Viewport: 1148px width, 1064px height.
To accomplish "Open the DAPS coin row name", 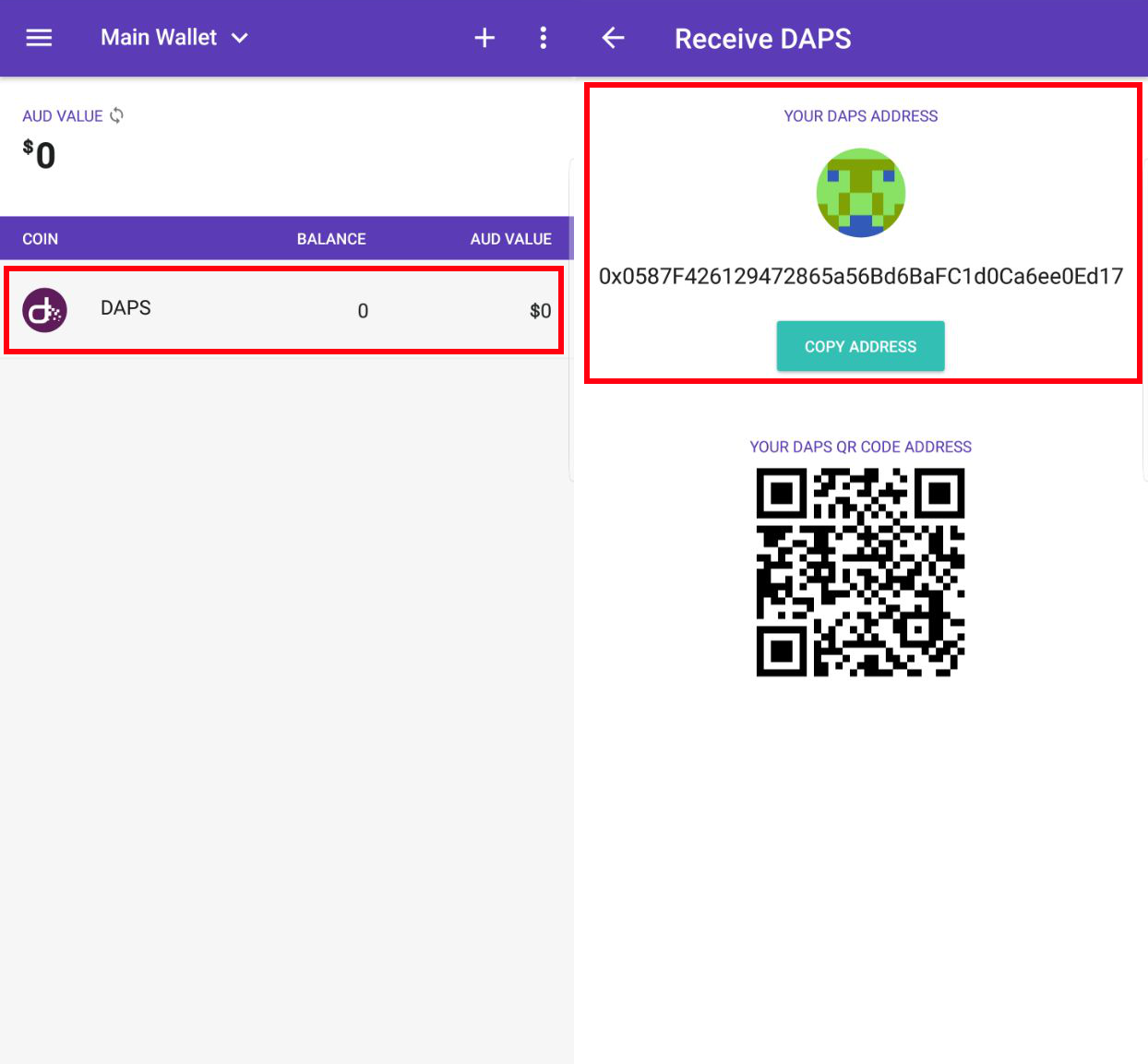I will (126, 308).
